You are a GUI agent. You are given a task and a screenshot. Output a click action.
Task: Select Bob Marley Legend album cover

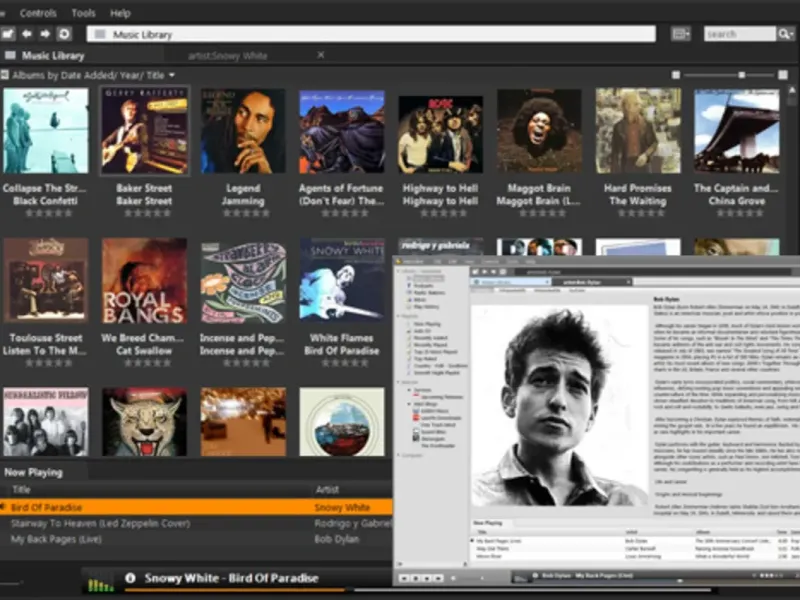[x=243, y=131]
